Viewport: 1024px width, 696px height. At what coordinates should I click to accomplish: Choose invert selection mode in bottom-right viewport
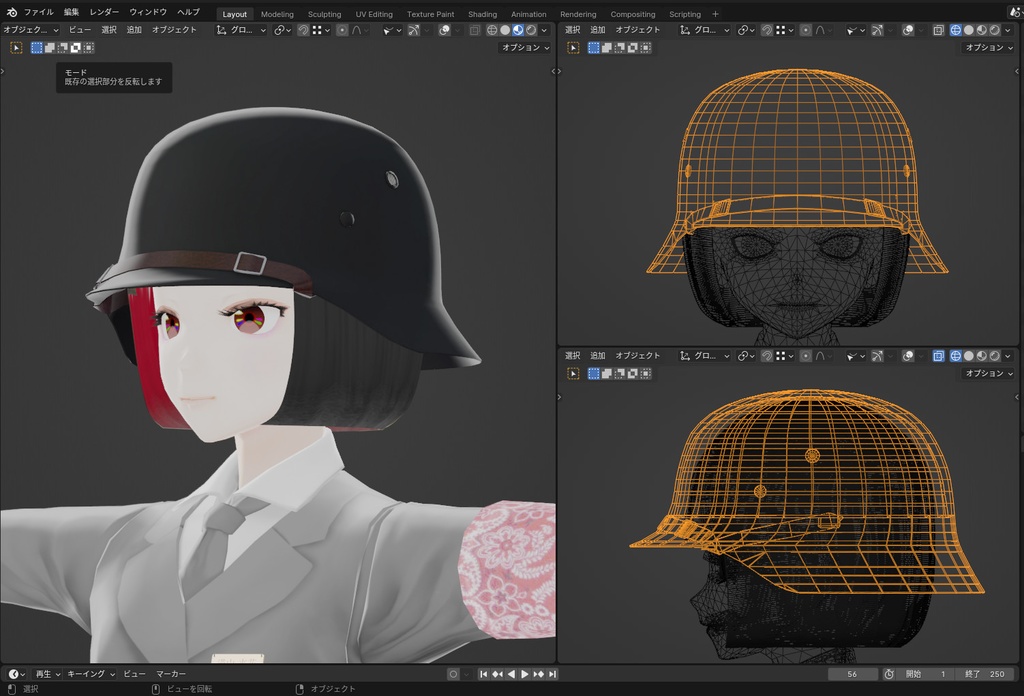point(633,373)
